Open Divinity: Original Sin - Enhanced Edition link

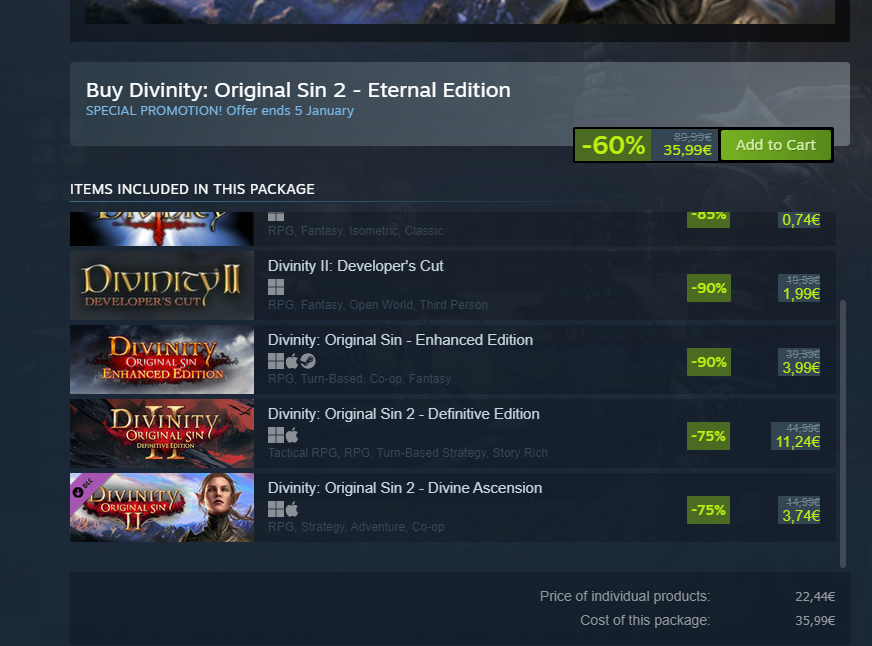pyautogui.click(x=400, y=340)
